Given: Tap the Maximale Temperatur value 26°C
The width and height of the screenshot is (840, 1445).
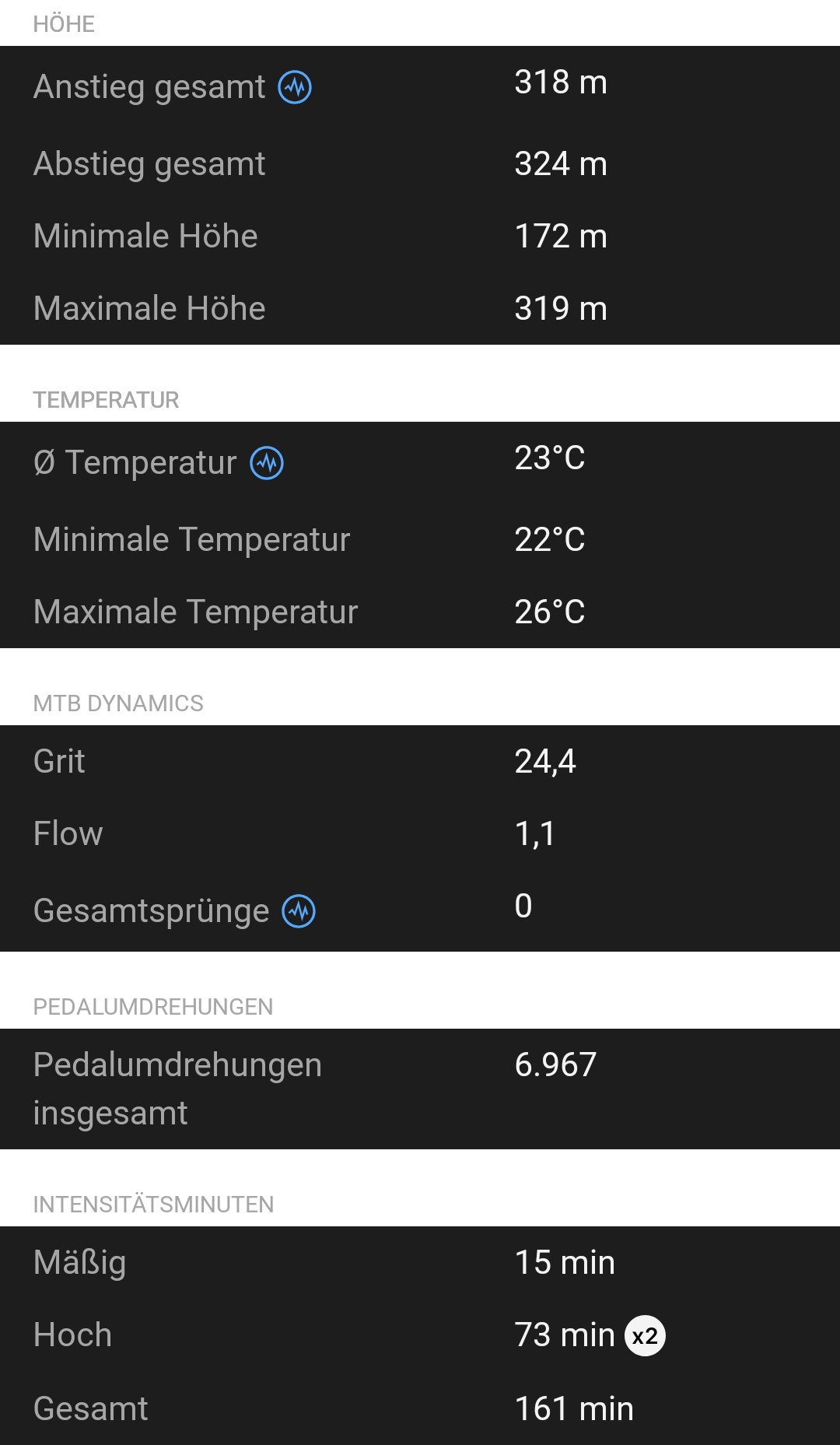Looking at the screenshot, I should pos(550,612).
